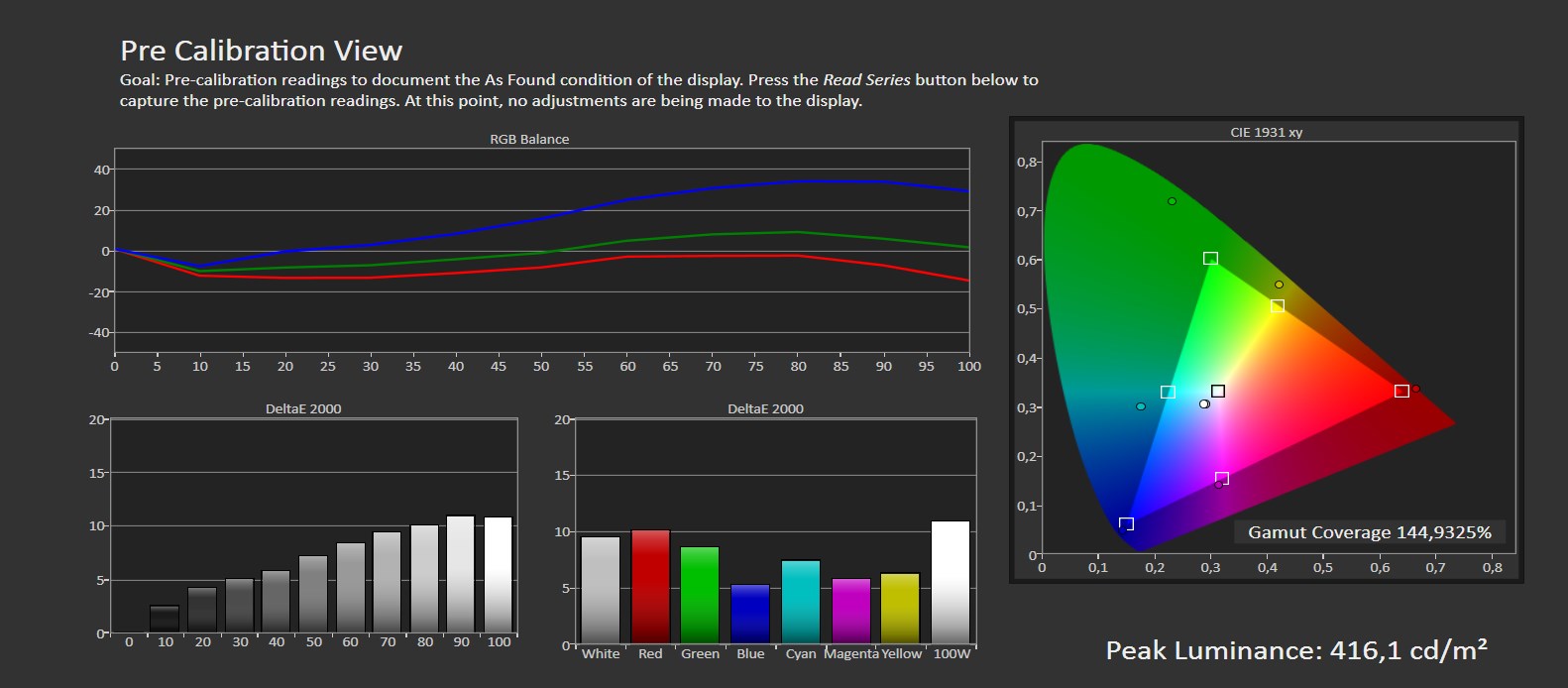The height and width of the screenshot is (688, 1568).
Task: Click the Red bar in the DeltaE chart
Action: coord(650,587)
